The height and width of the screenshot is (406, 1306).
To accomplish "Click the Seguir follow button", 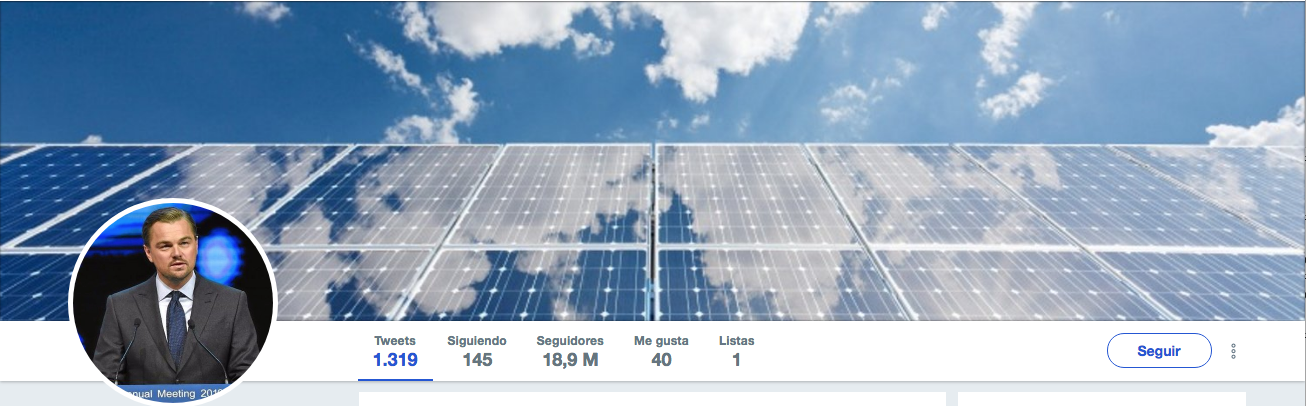I will 1159,351.
